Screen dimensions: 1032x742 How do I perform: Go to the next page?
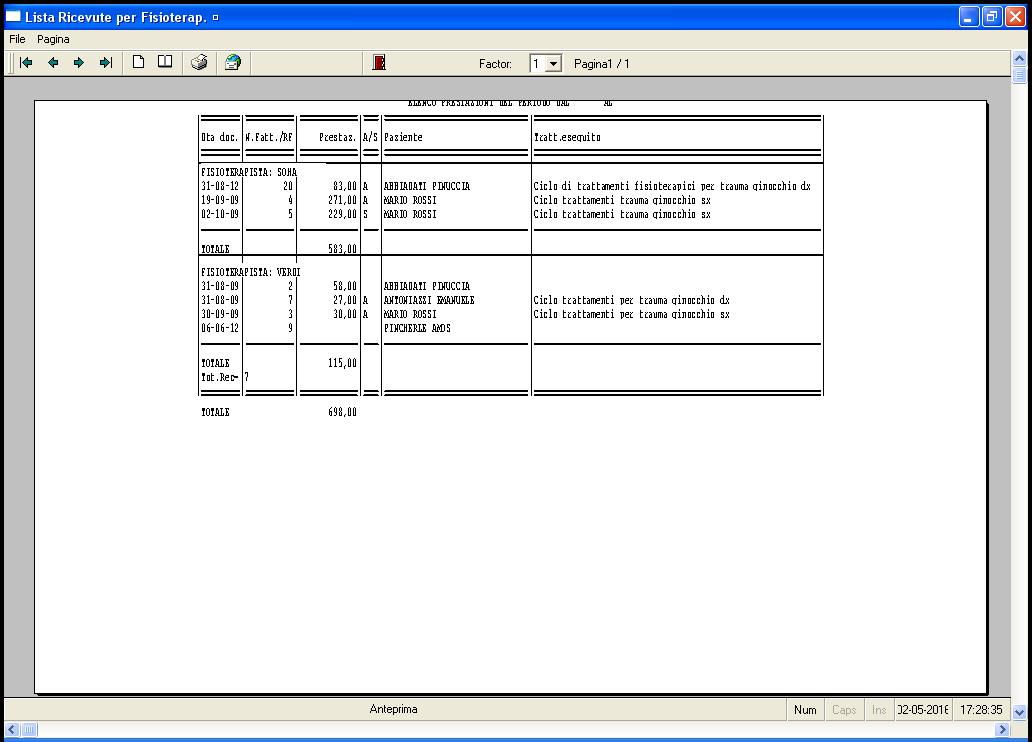pos(79,63)
